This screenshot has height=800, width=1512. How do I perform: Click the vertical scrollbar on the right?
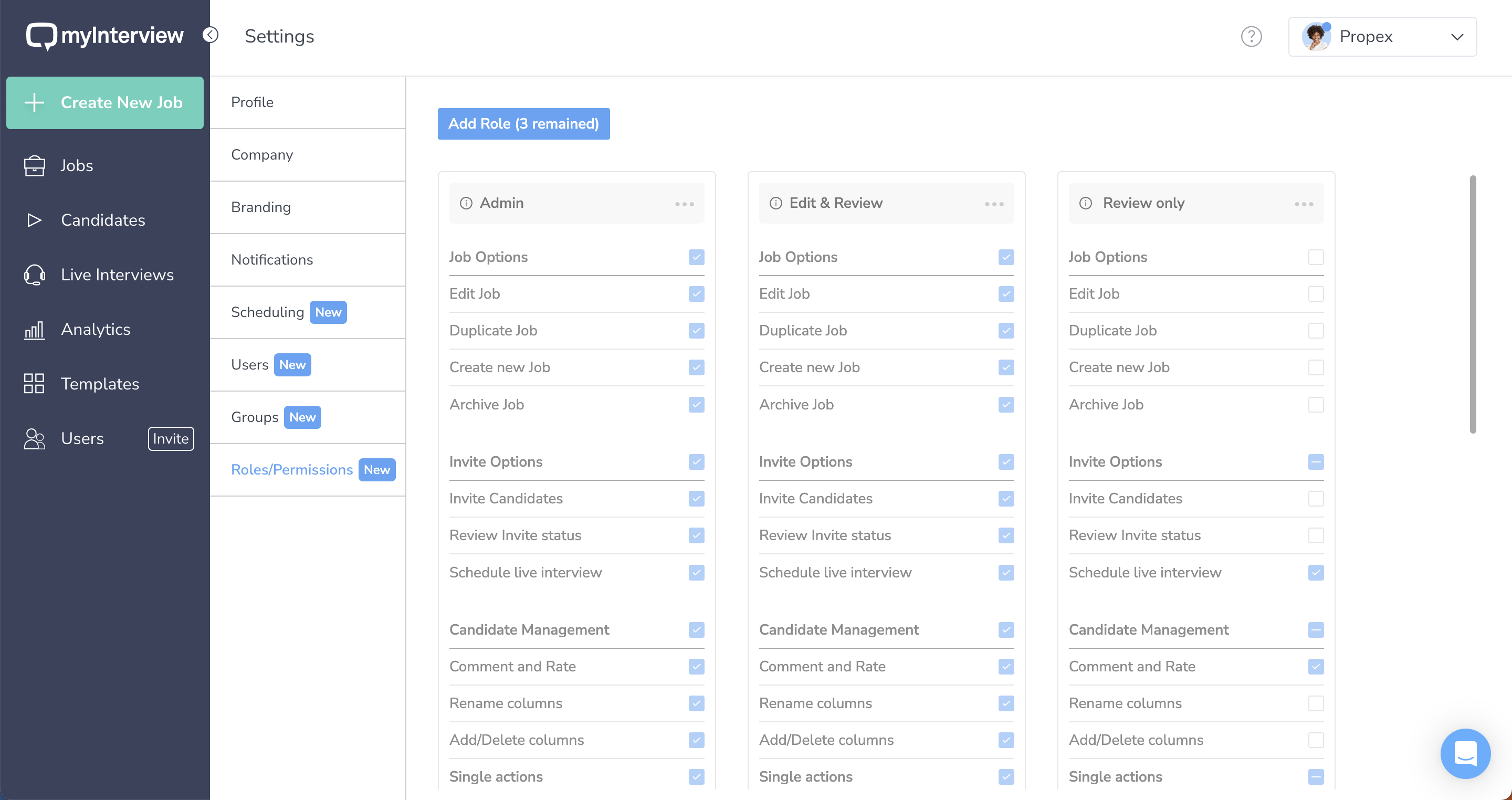(1472, 304)
